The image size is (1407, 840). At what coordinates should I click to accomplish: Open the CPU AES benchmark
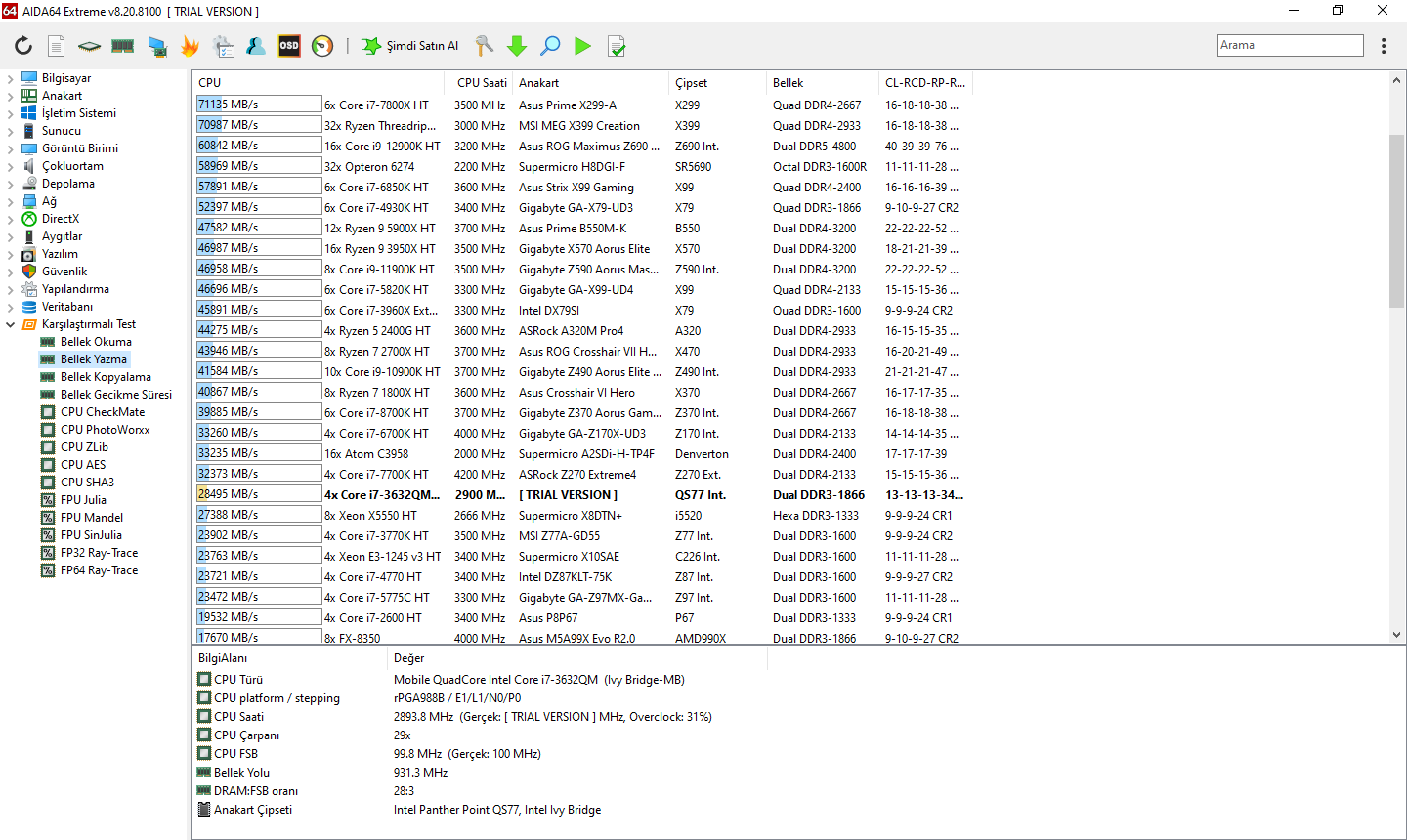[x=83, y=465]
